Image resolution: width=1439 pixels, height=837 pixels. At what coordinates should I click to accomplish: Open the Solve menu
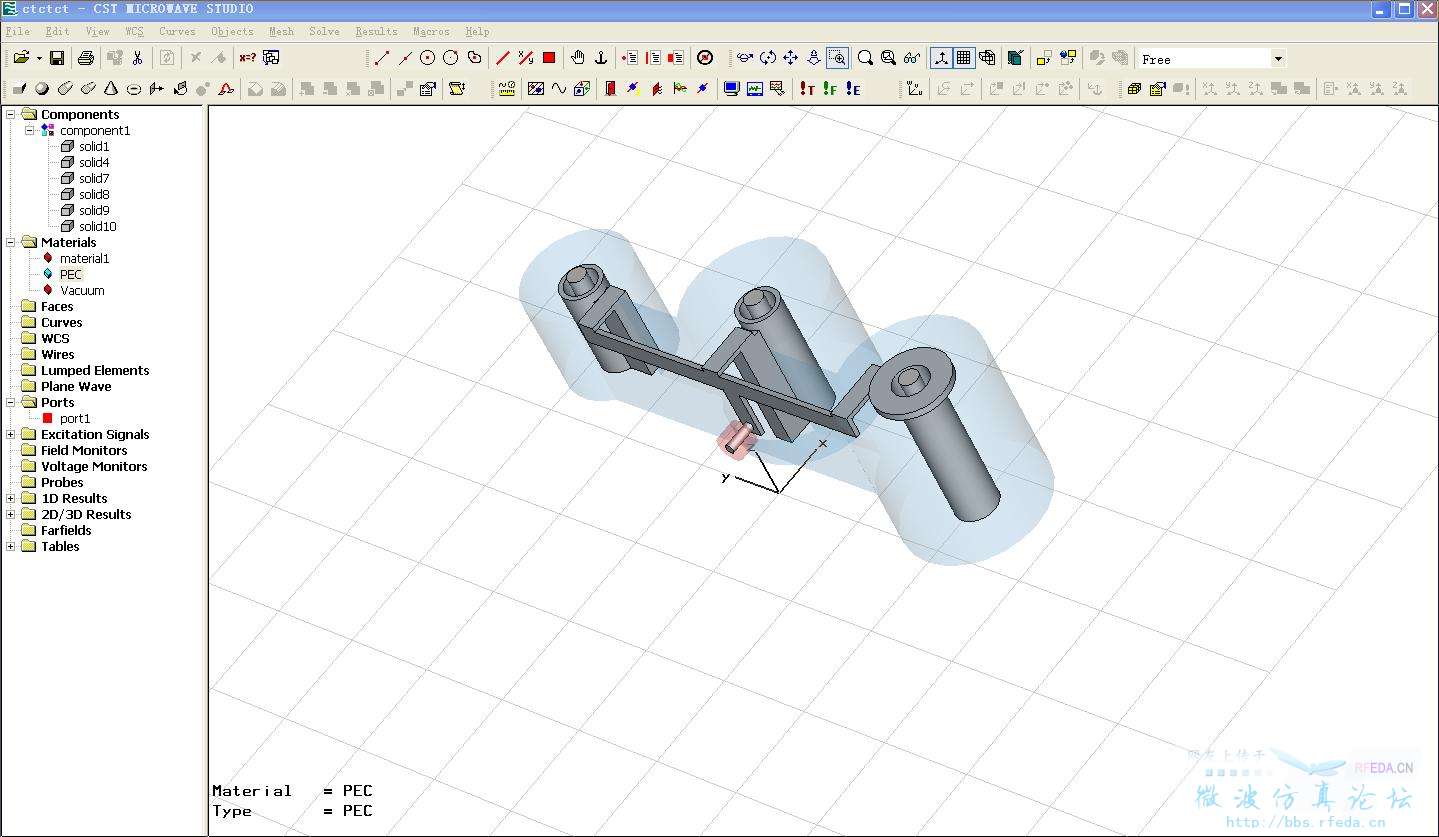[x=324, y=31]
